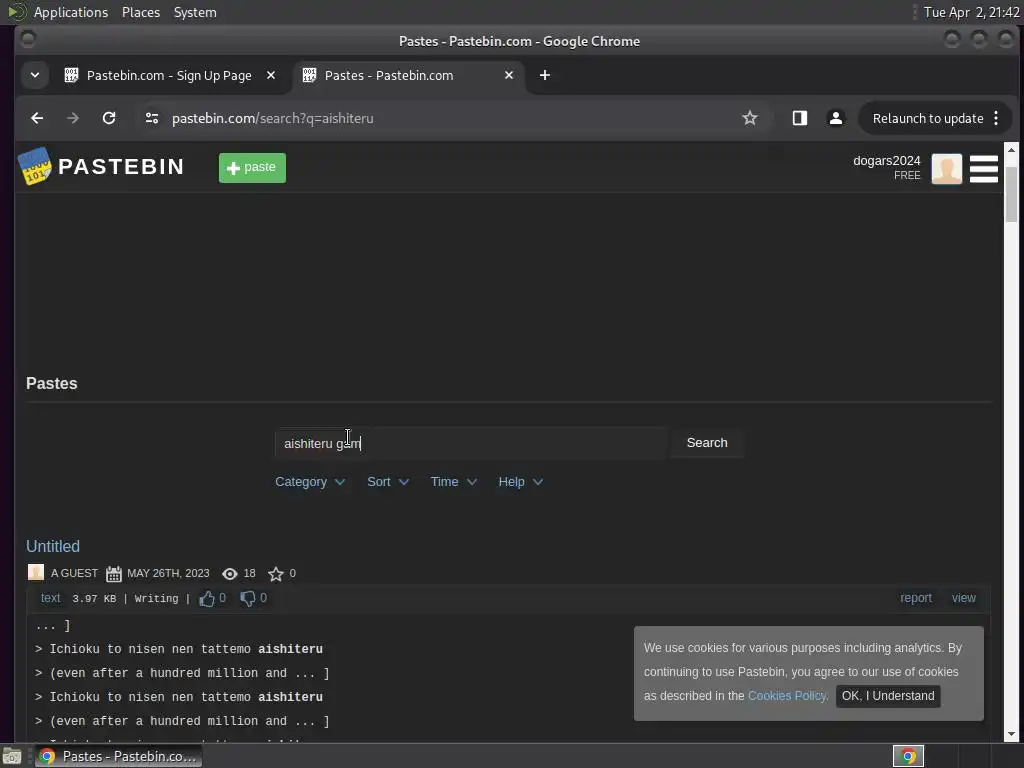
Task: Click the views eye icon of Untitled paste
Action: pos(230,573)
